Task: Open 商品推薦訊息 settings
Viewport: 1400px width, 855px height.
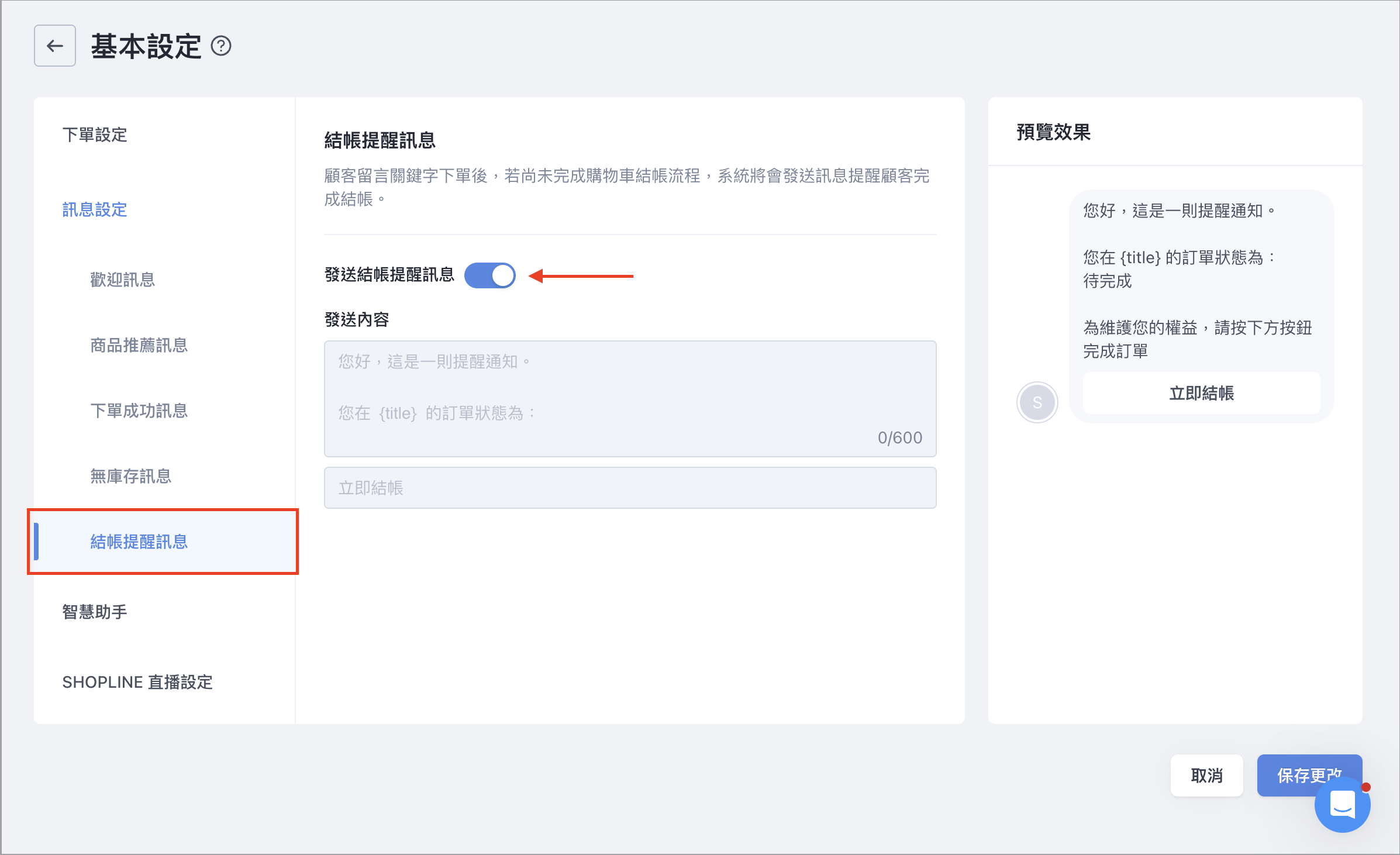Action: (x=139, y=346)
